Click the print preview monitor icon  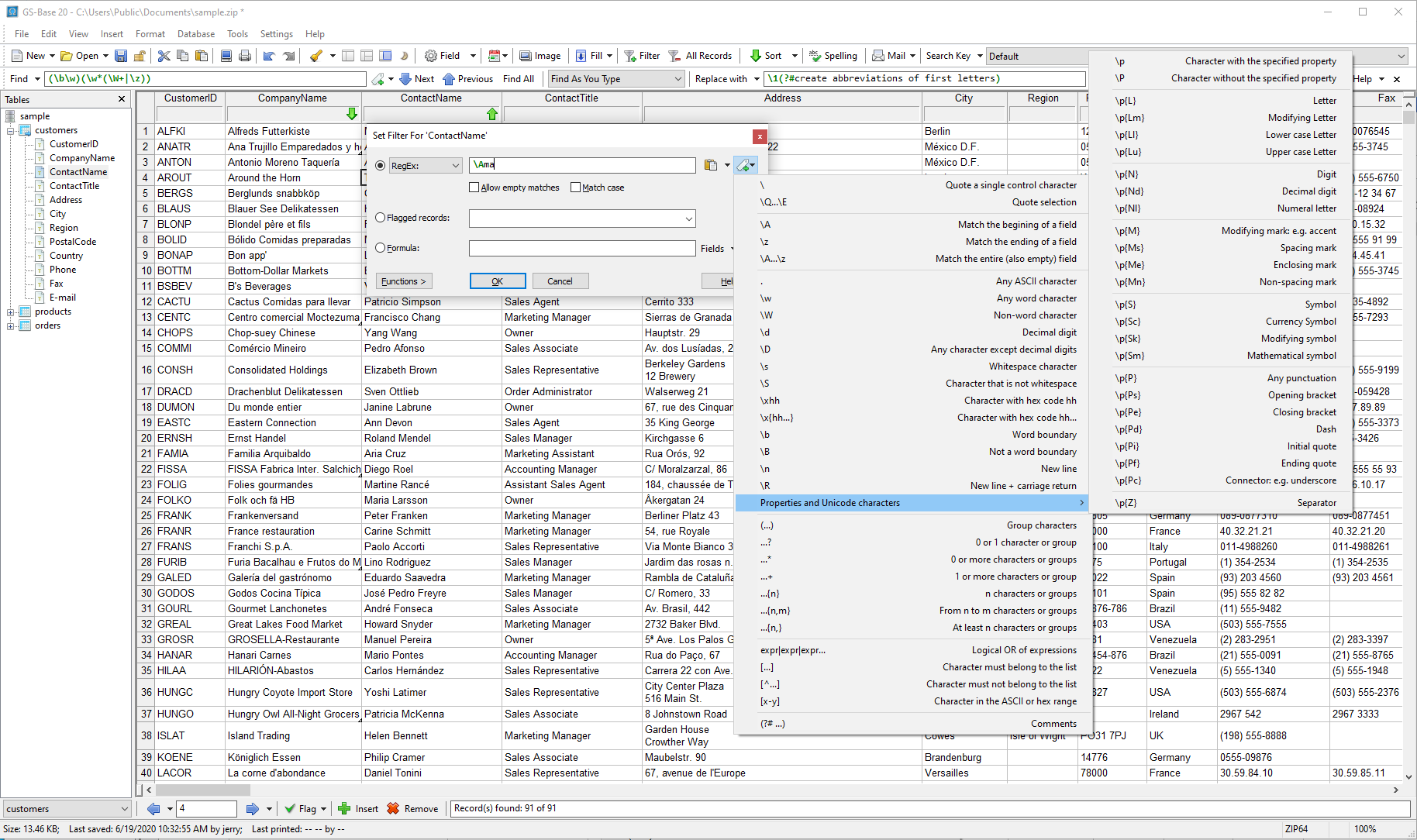pos(226,56)
